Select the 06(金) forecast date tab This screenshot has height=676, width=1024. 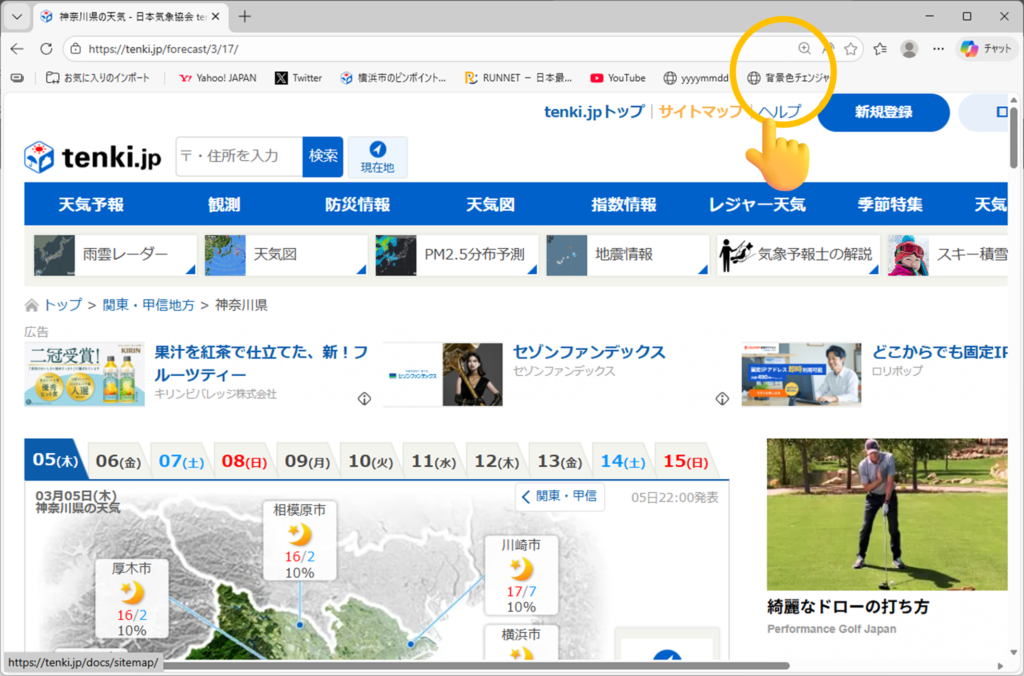pyautogui.click(x=117, y=461)
